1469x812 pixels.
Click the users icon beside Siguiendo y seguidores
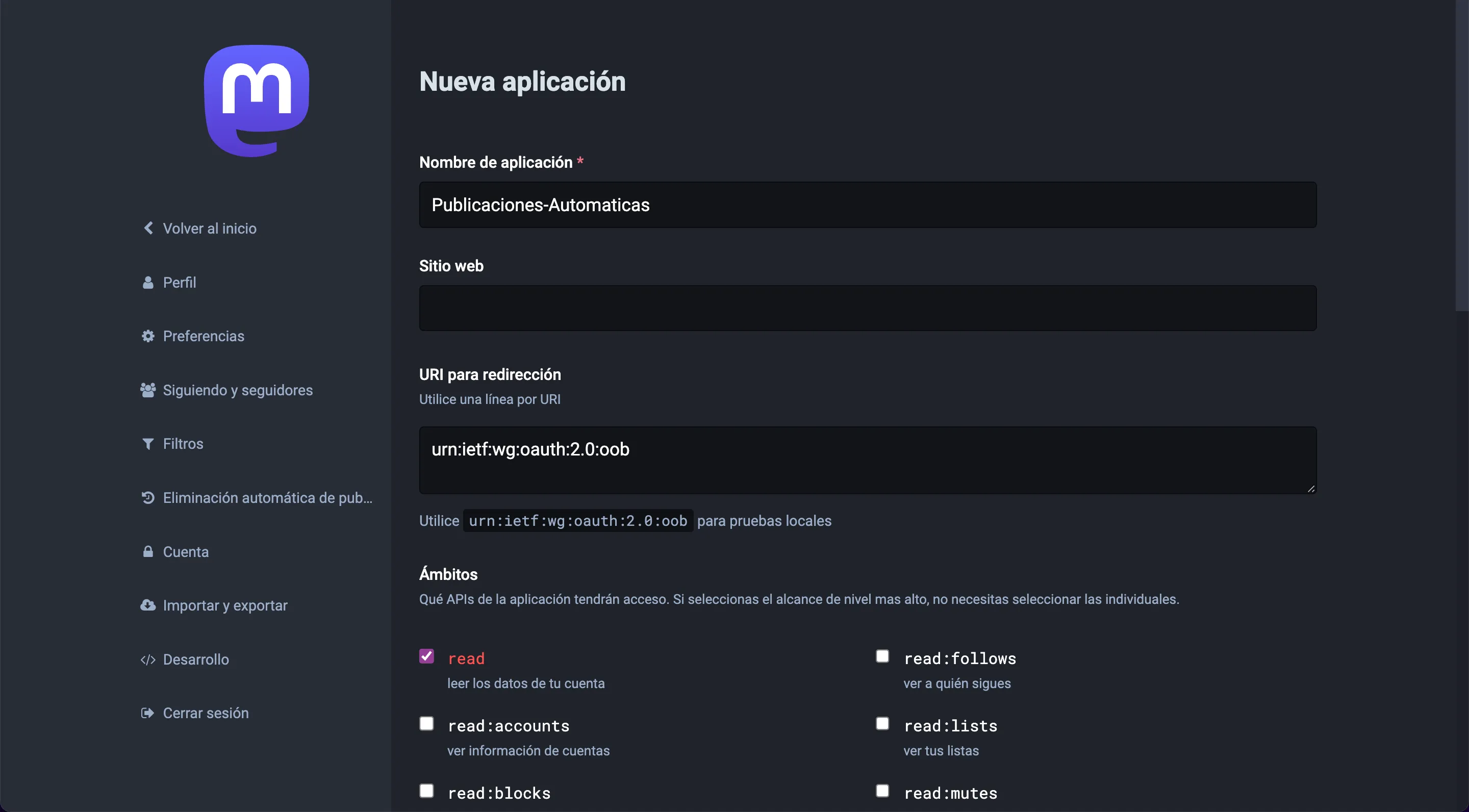148,390
